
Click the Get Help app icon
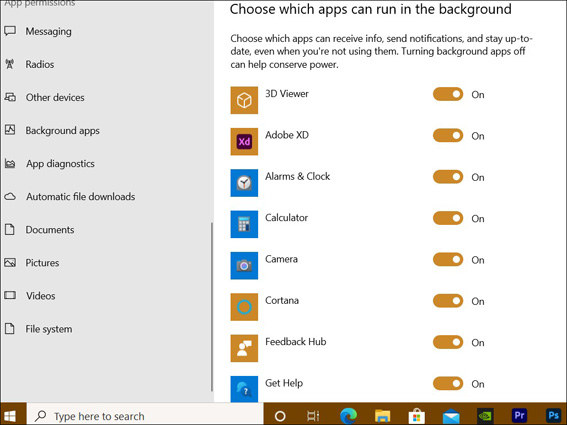pyautogui.click(x=244, y=389)
